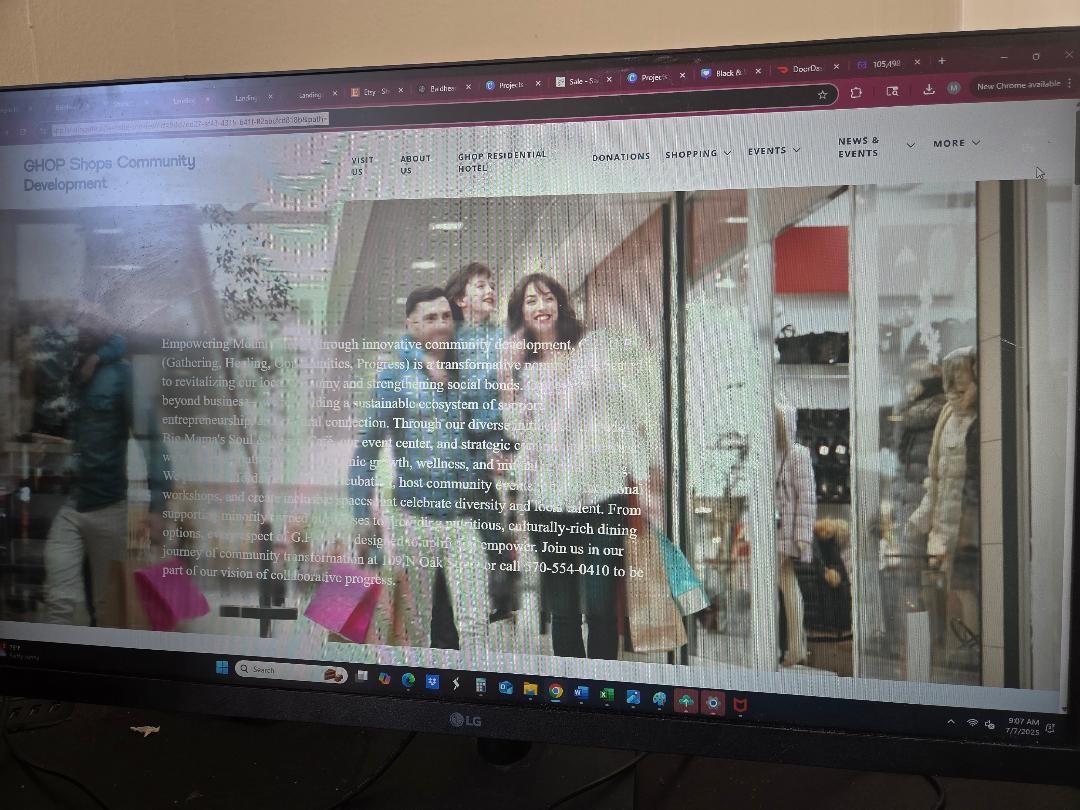The width and height of the screenshot is (1080, 810).
Task: Open the lightning-shaped app icon on taskbar
Action: tap(456, 683)
